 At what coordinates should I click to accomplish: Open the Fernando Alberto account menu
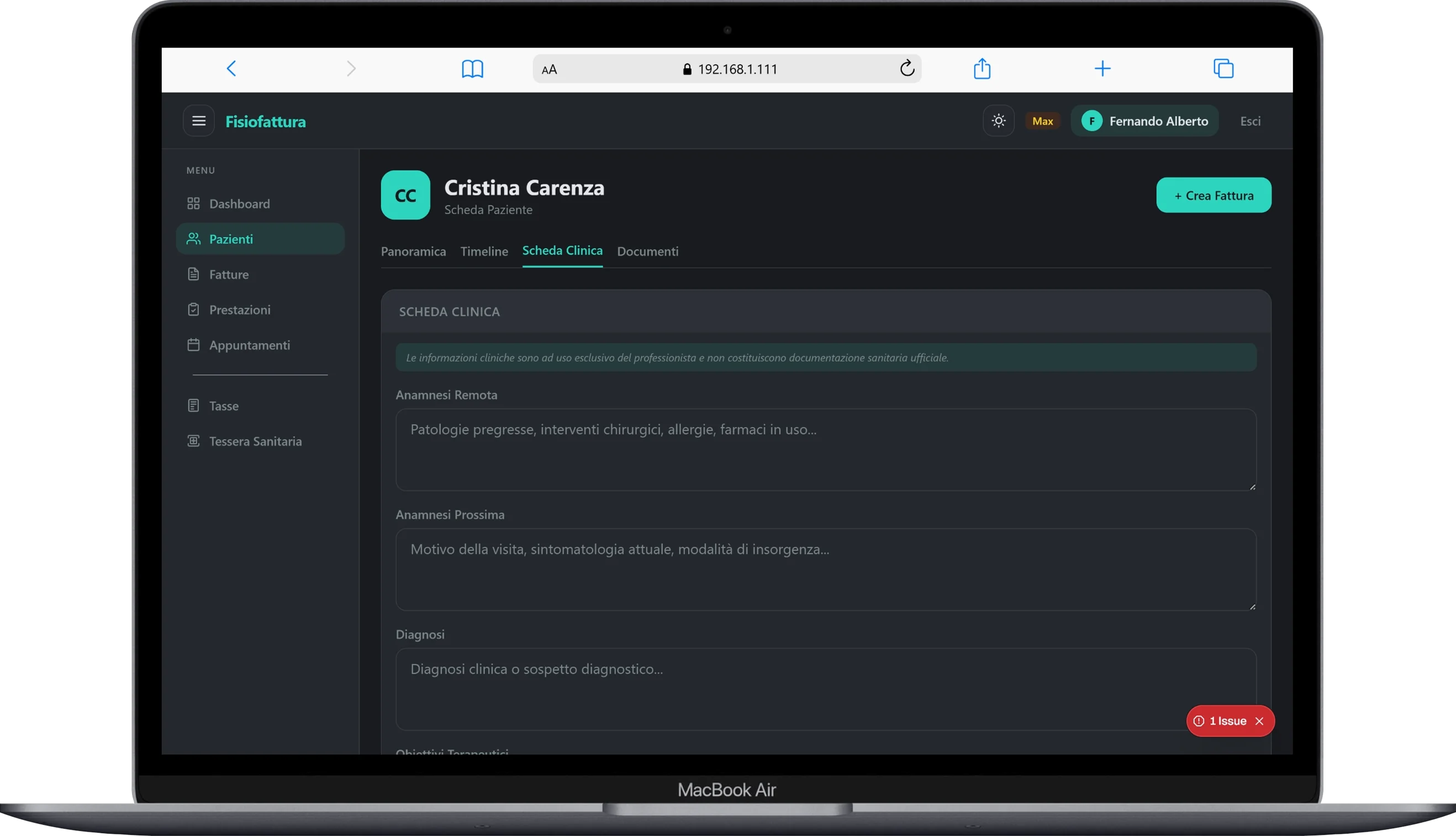tap(1144, 120)
